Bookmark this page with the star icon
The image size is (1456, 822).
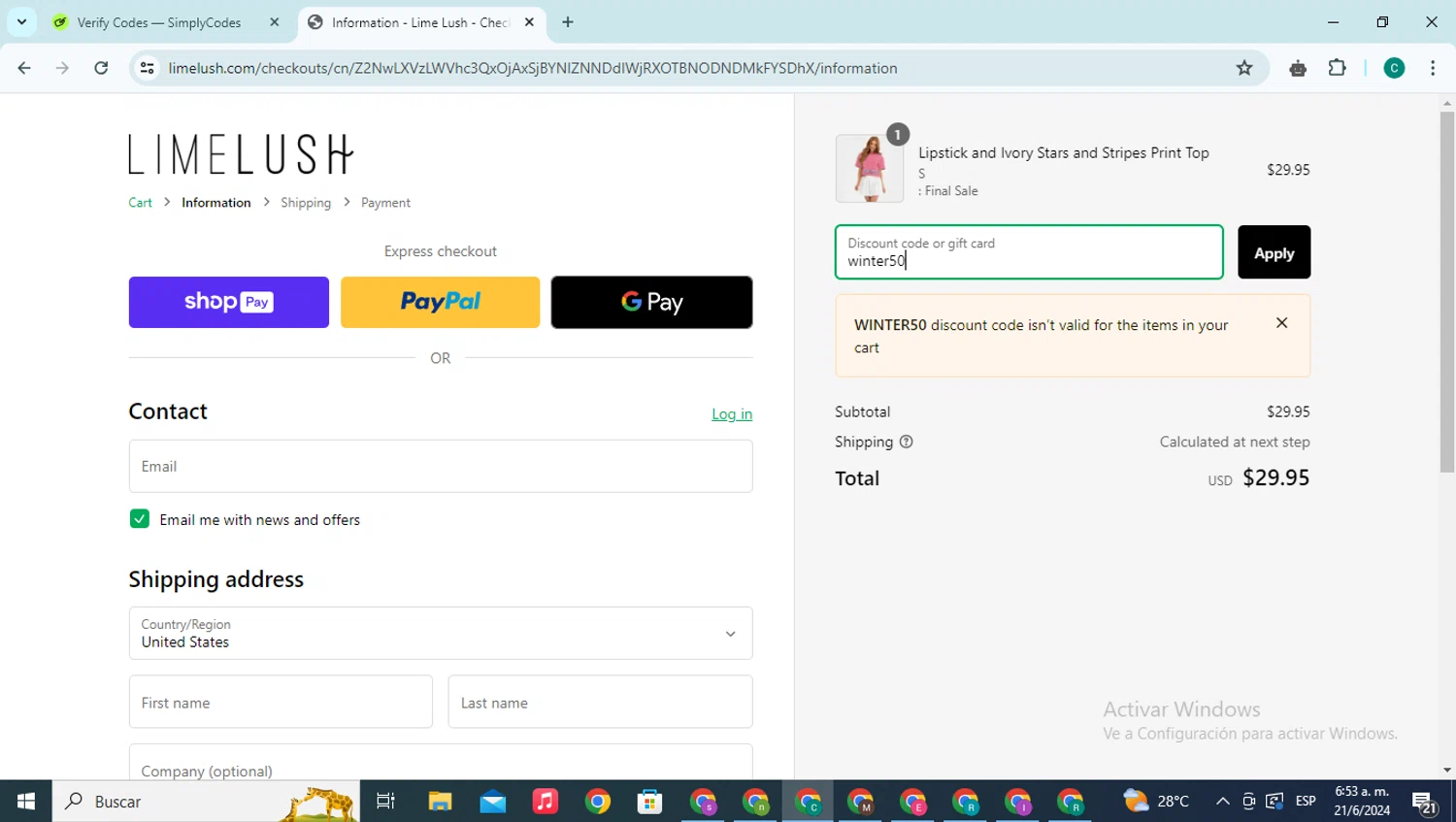(1244, 68)
